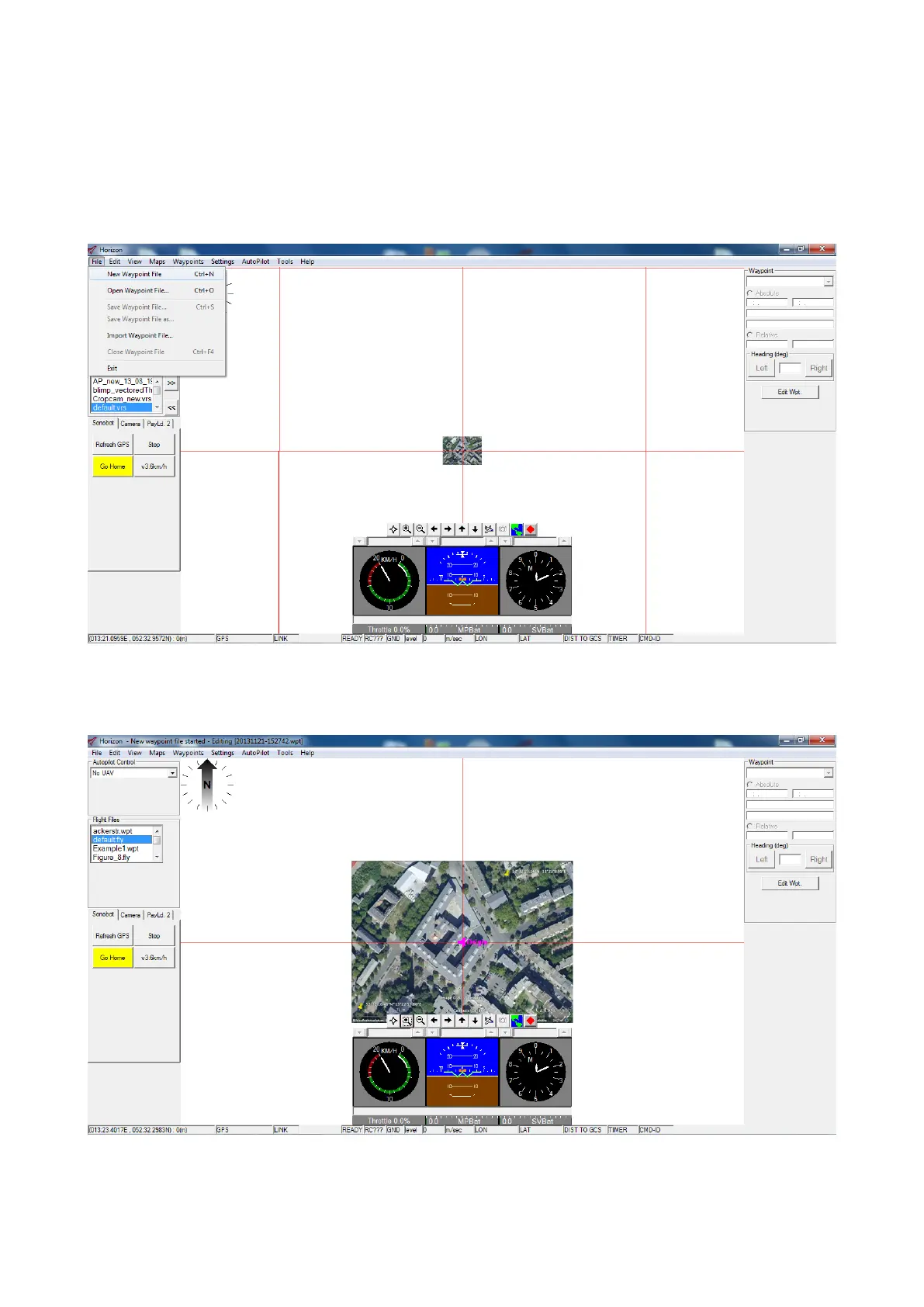
Task: Click v3.6km/h button in lower screenshot
Action: point(154,958)
